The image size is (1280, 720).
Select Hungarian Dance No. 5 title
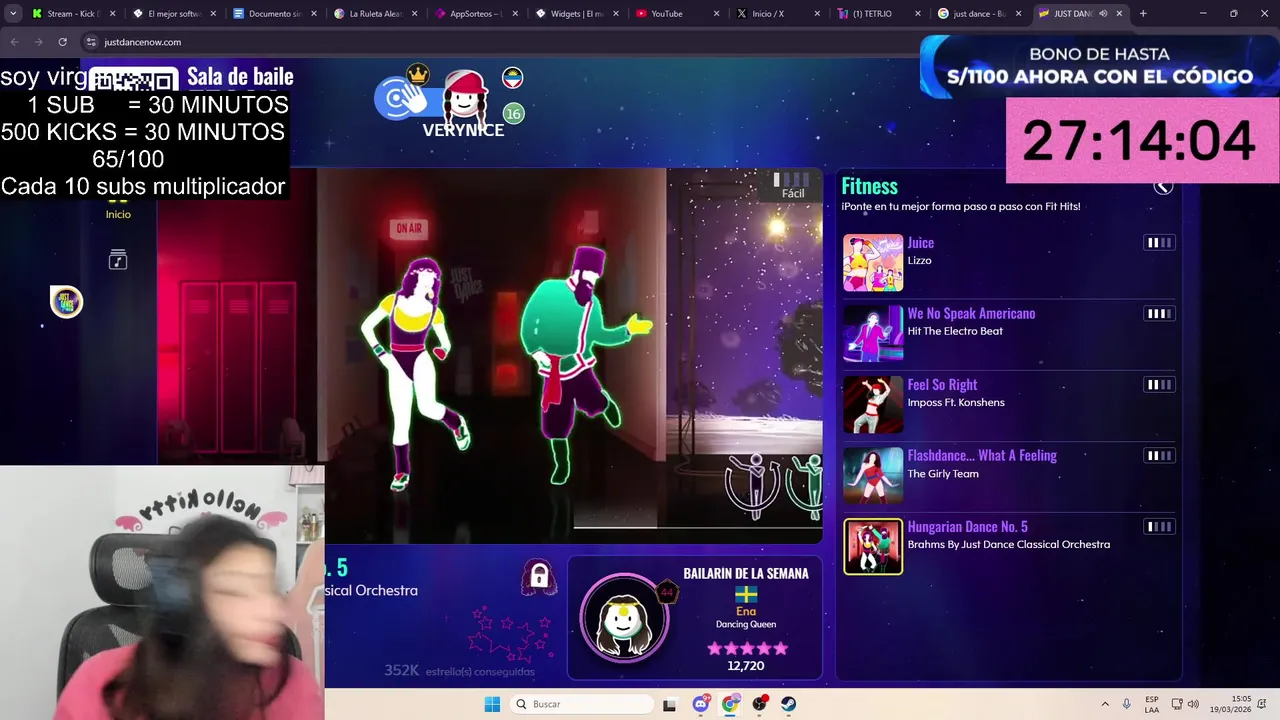point(967,526)
